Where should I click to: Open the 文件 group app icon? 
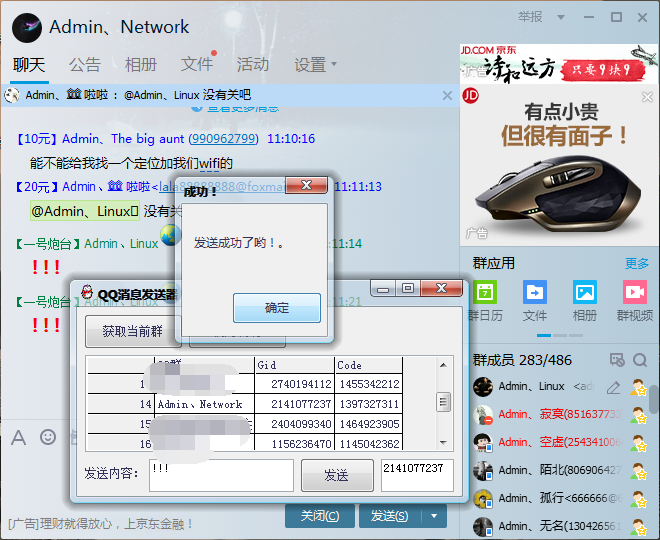[535, 292]
